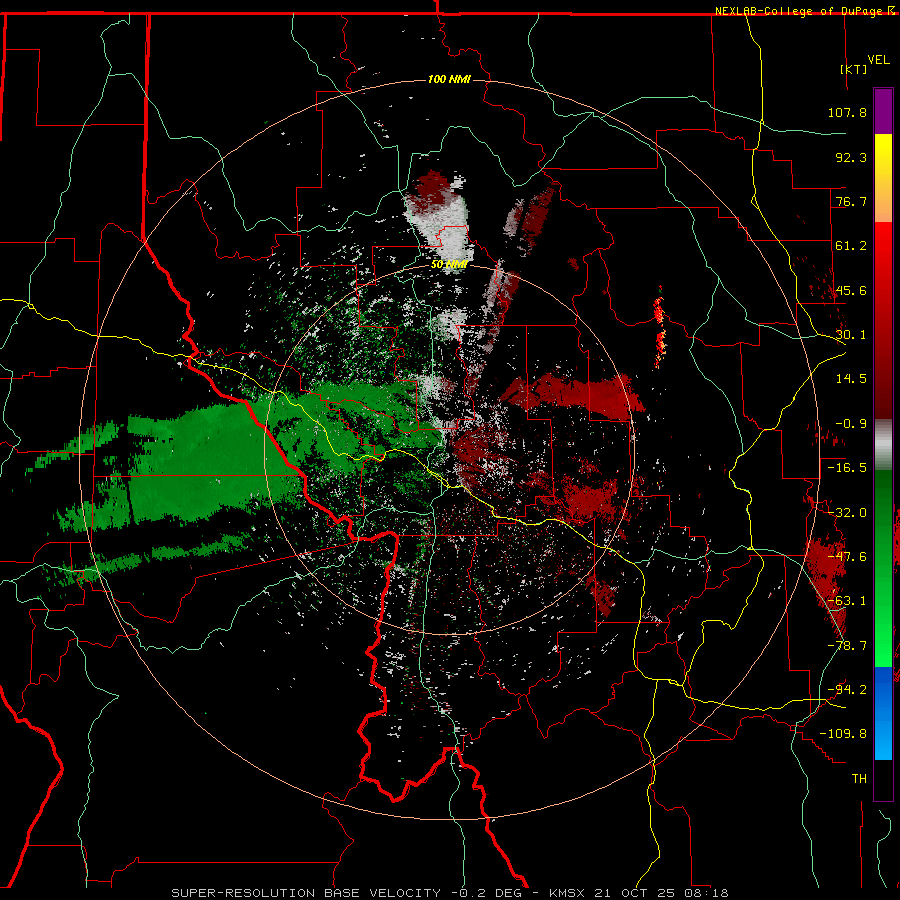The width and height of the screenshot is (900, 900).
Task: Click the -0.9 velocity scale value
Action: click(x=851, y=424)
